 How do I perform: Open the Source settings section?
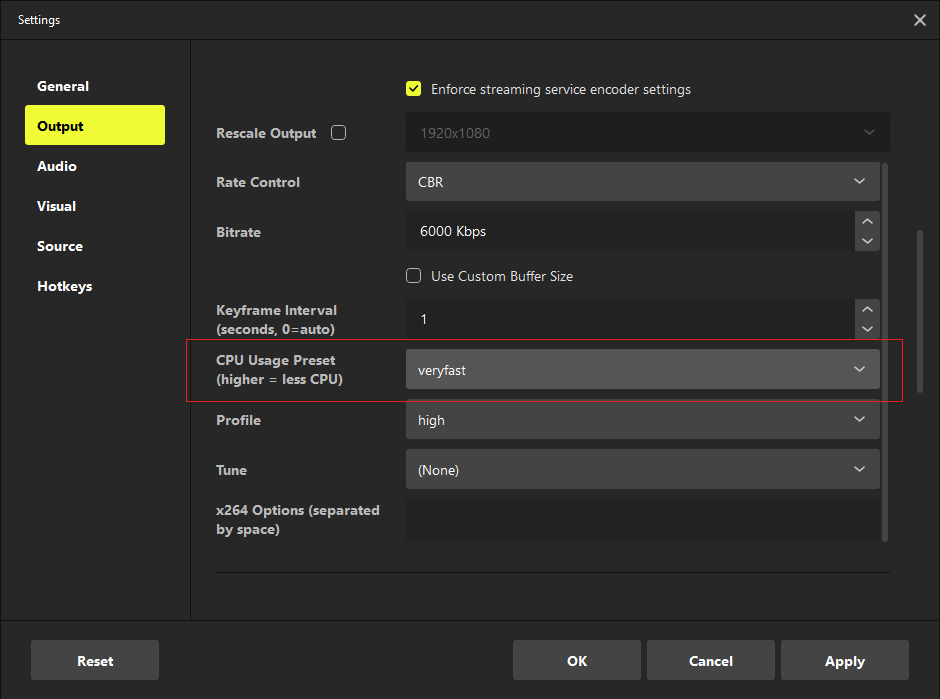(x=59, y=246)
